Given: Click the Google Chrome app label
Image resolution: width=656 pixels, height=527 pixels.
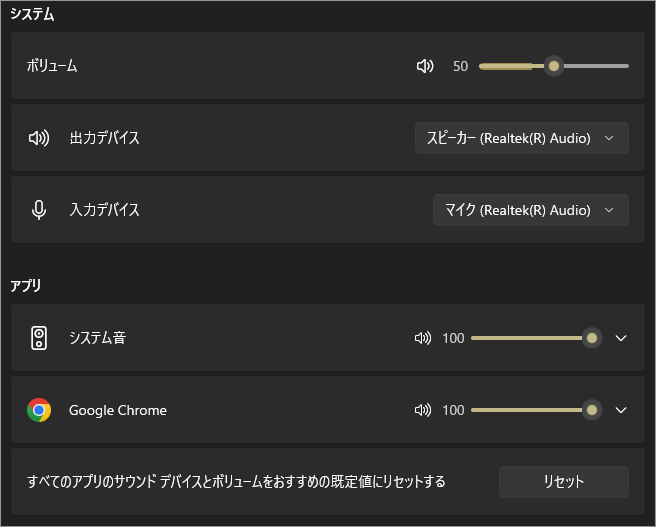Looking at the screenshot, I should tap(118, 410).
